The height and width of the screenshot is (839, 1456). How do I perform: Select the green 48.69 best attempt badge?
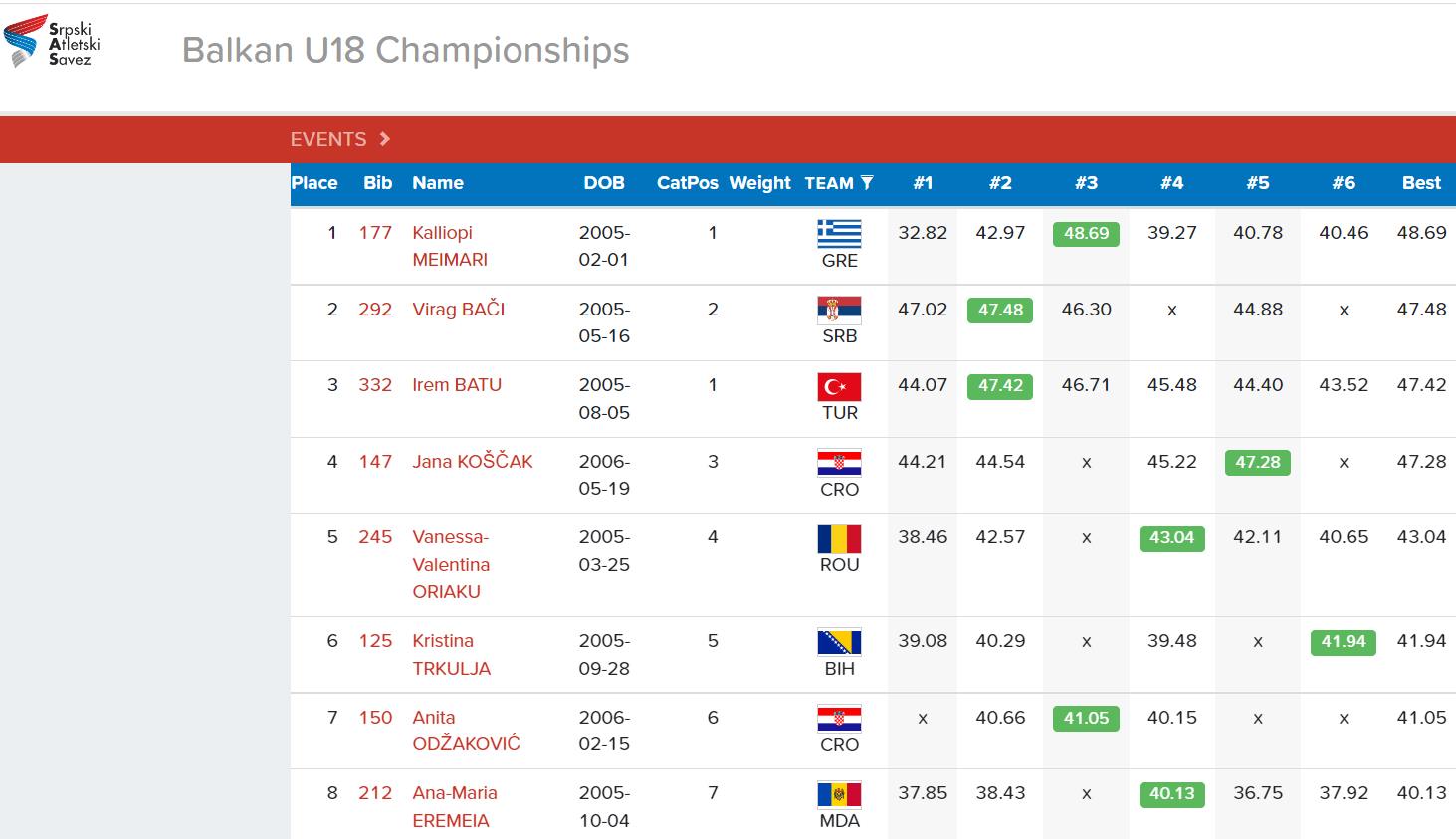[x=1086, y=234]
